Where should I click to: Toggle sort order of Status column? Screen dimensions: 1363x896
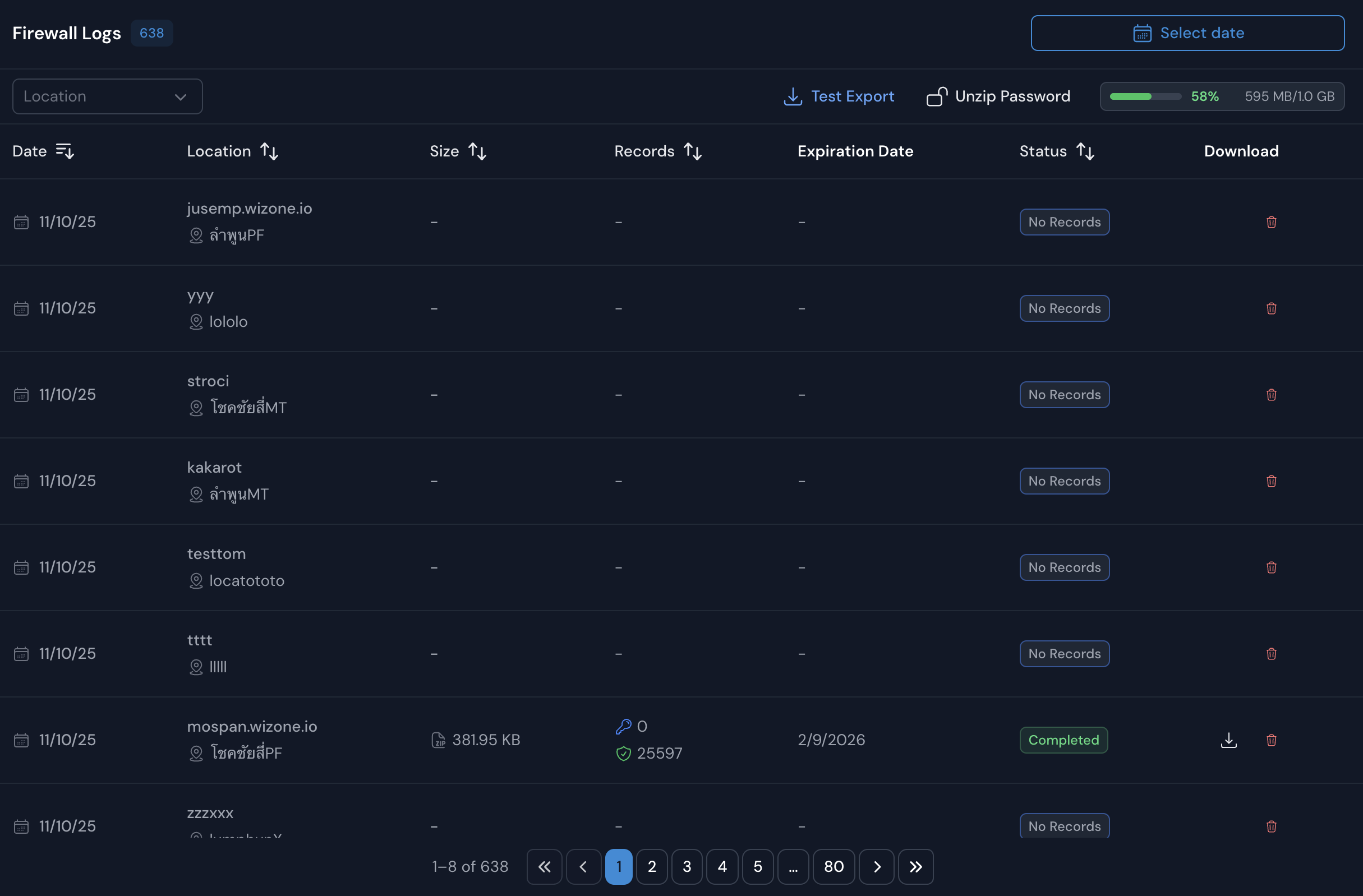(x=1085, y=151)
